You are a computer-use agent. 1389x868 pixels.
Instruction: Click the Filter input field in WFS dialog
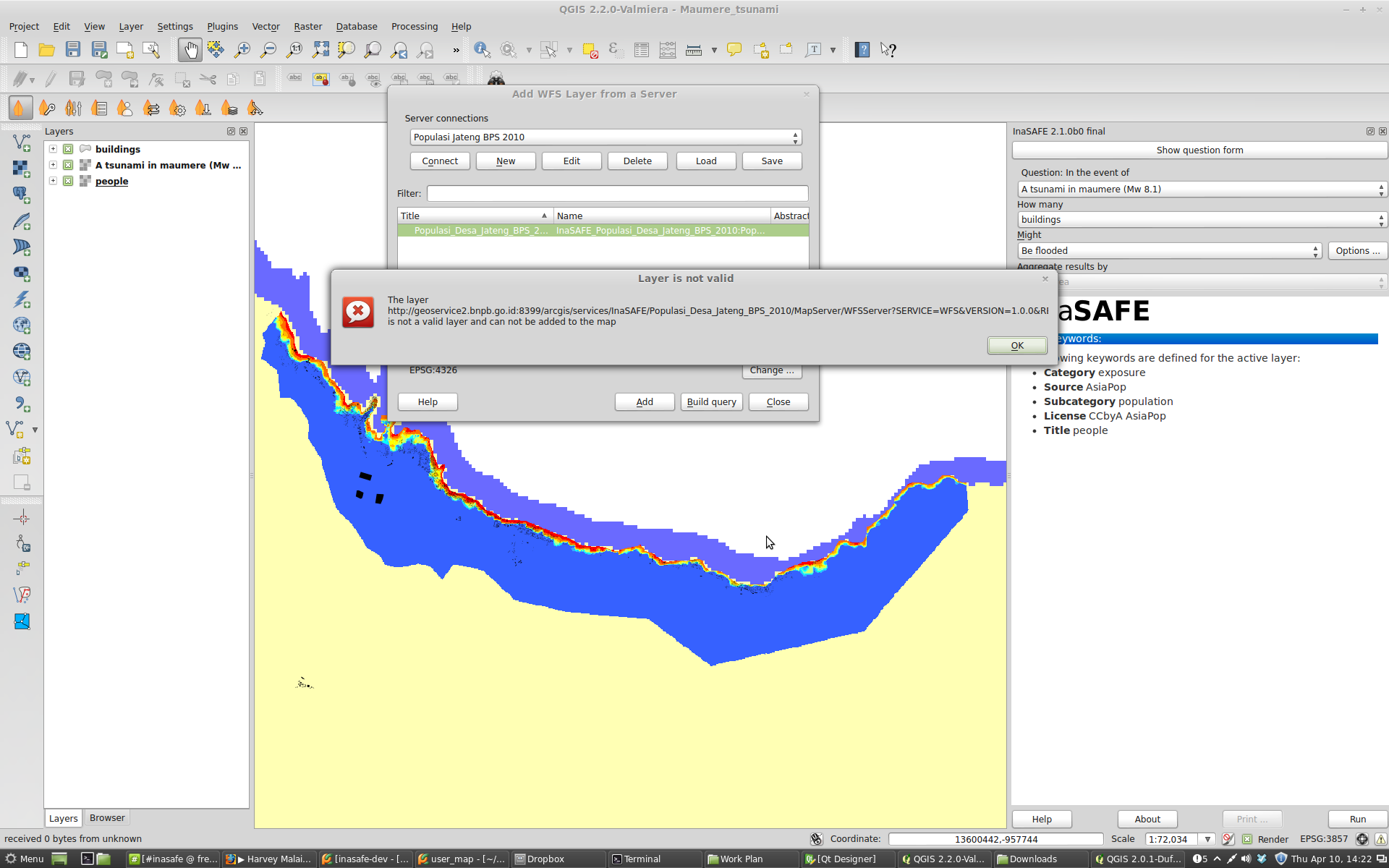point(617,194)
